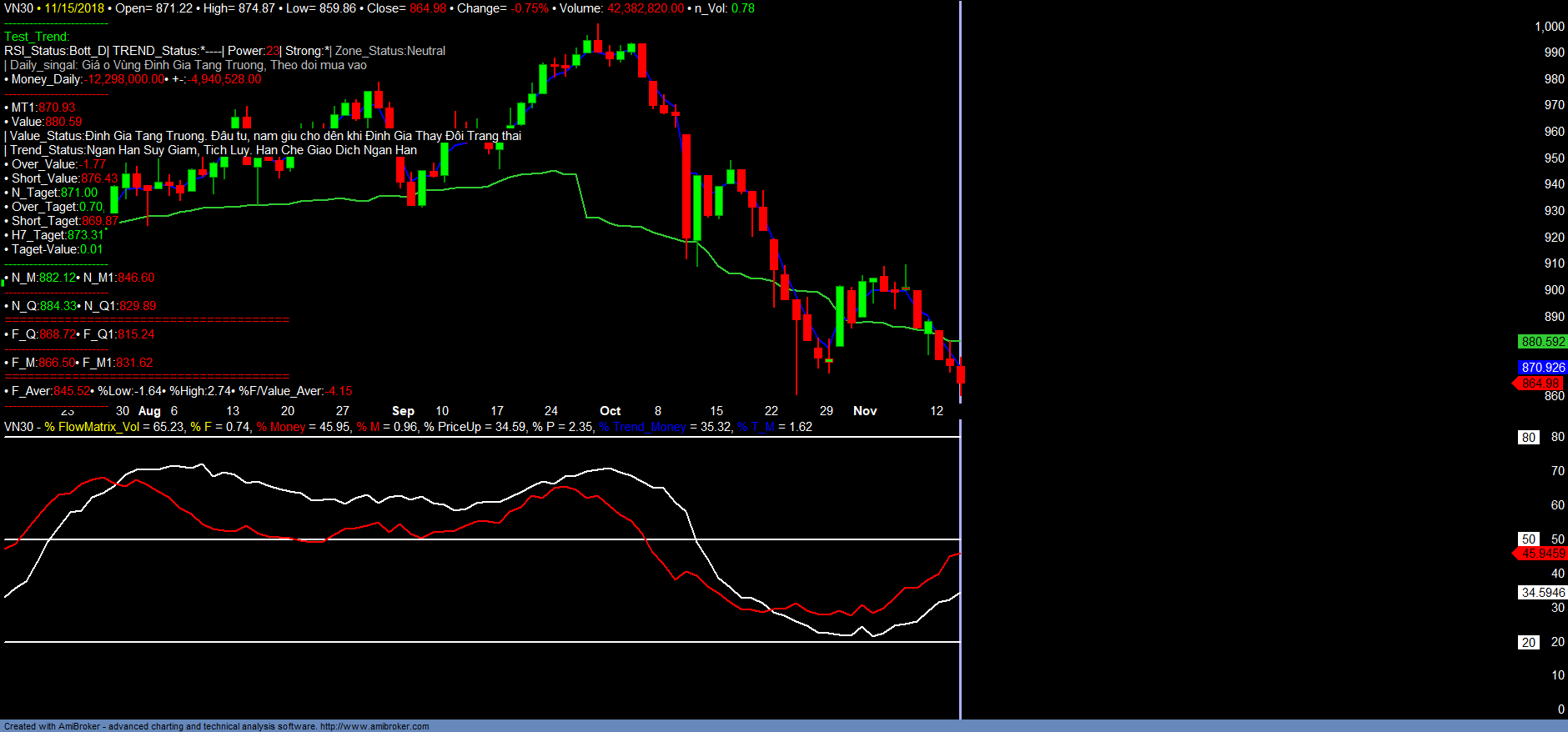This screenshot has width=1568, height=732.
Task: Click the Oct marker on date axis
Action: [610, 411]
